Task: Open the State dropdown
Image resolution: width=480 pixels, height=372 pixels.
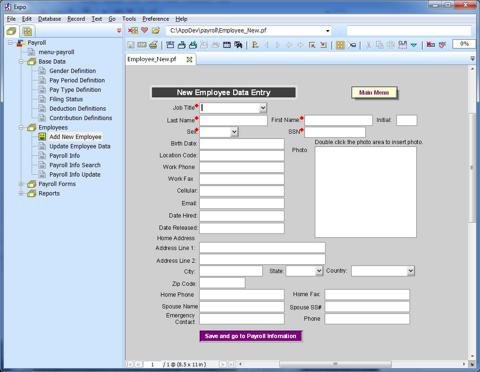Action: pyautogui.click(x=319, y=271)
